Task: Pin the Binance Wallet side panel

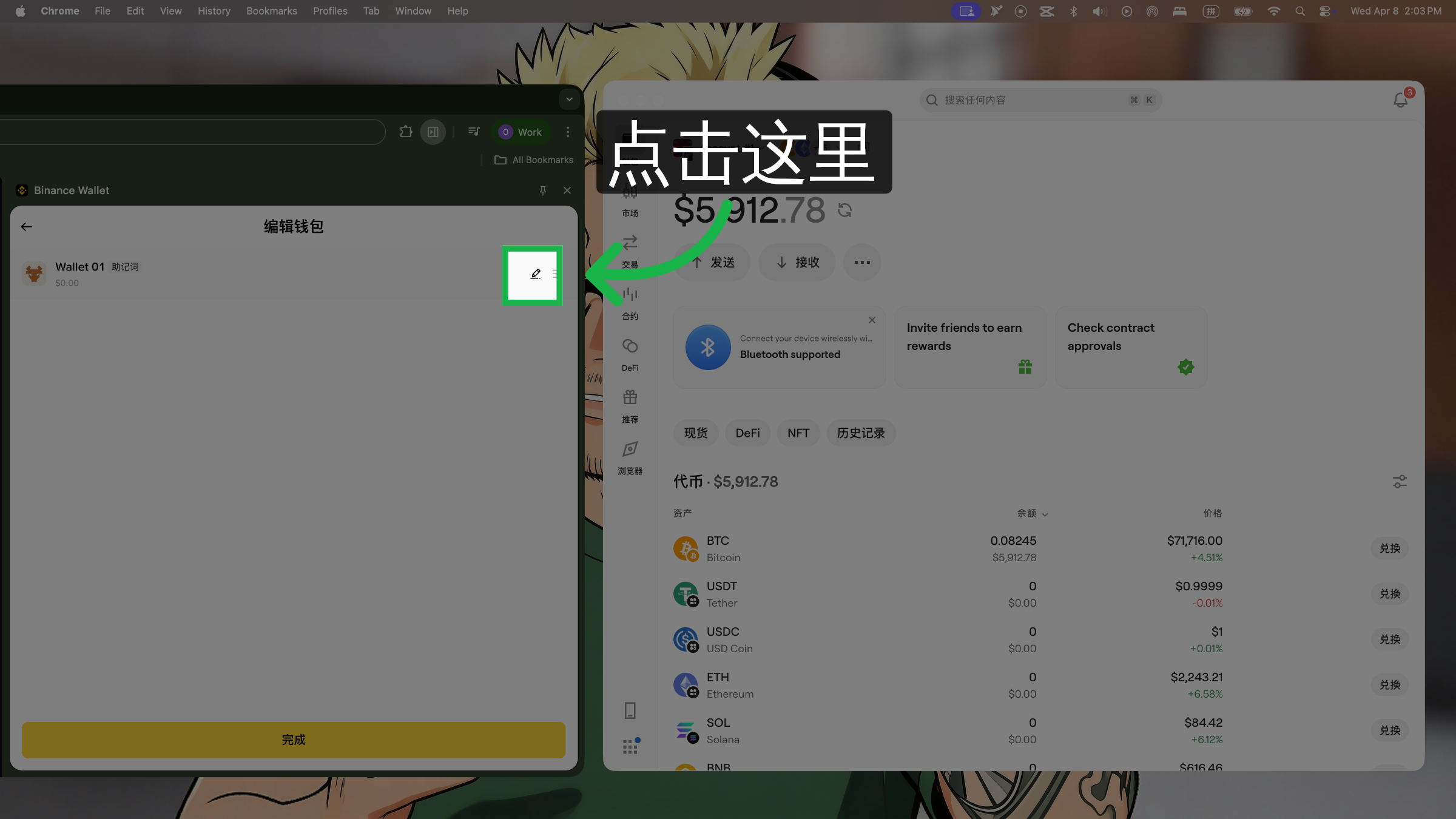Action: click(543, 190)
